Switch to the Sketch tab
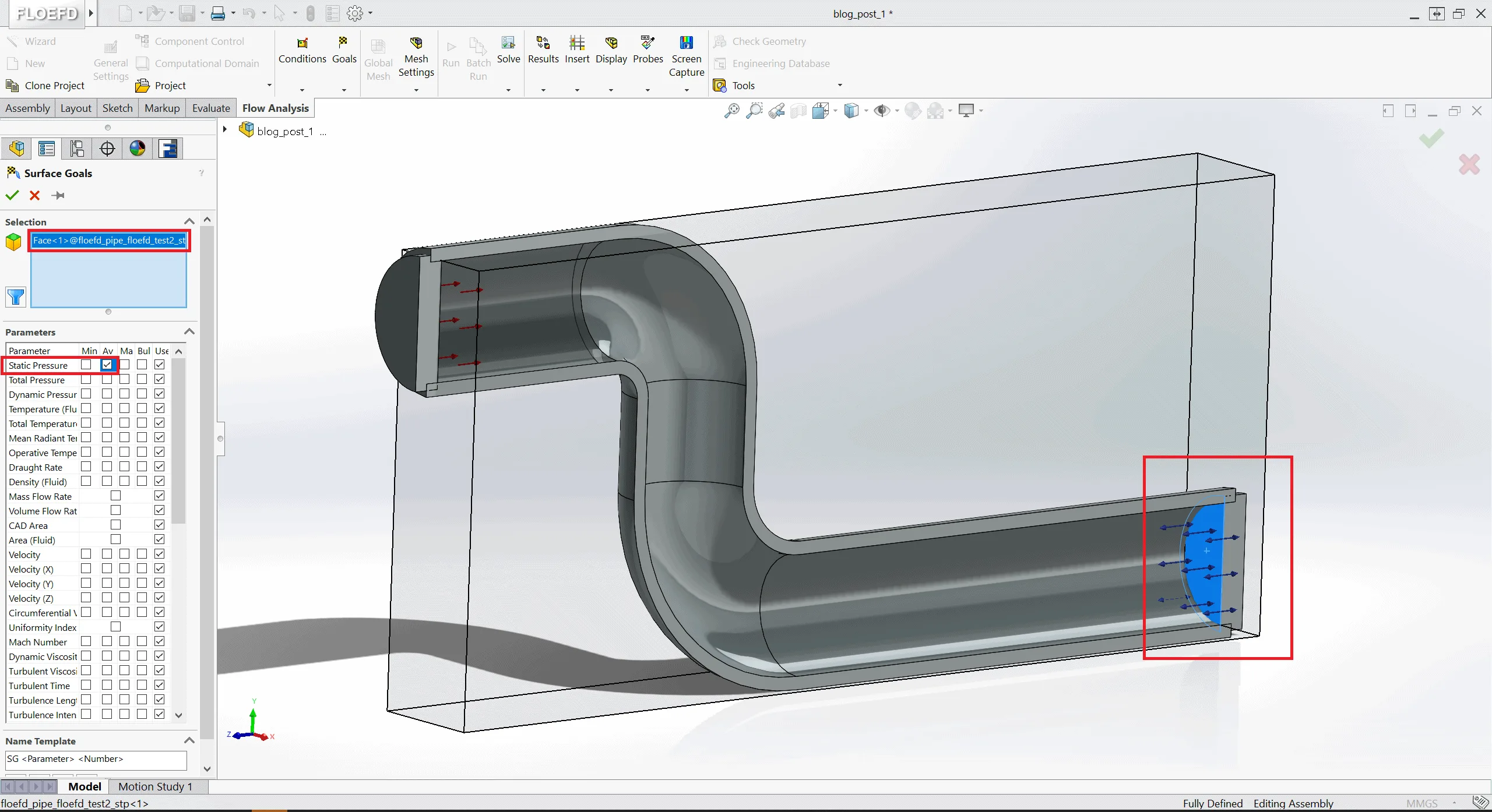The width and height of the screenshot is (1492, 812). point(118,108)
